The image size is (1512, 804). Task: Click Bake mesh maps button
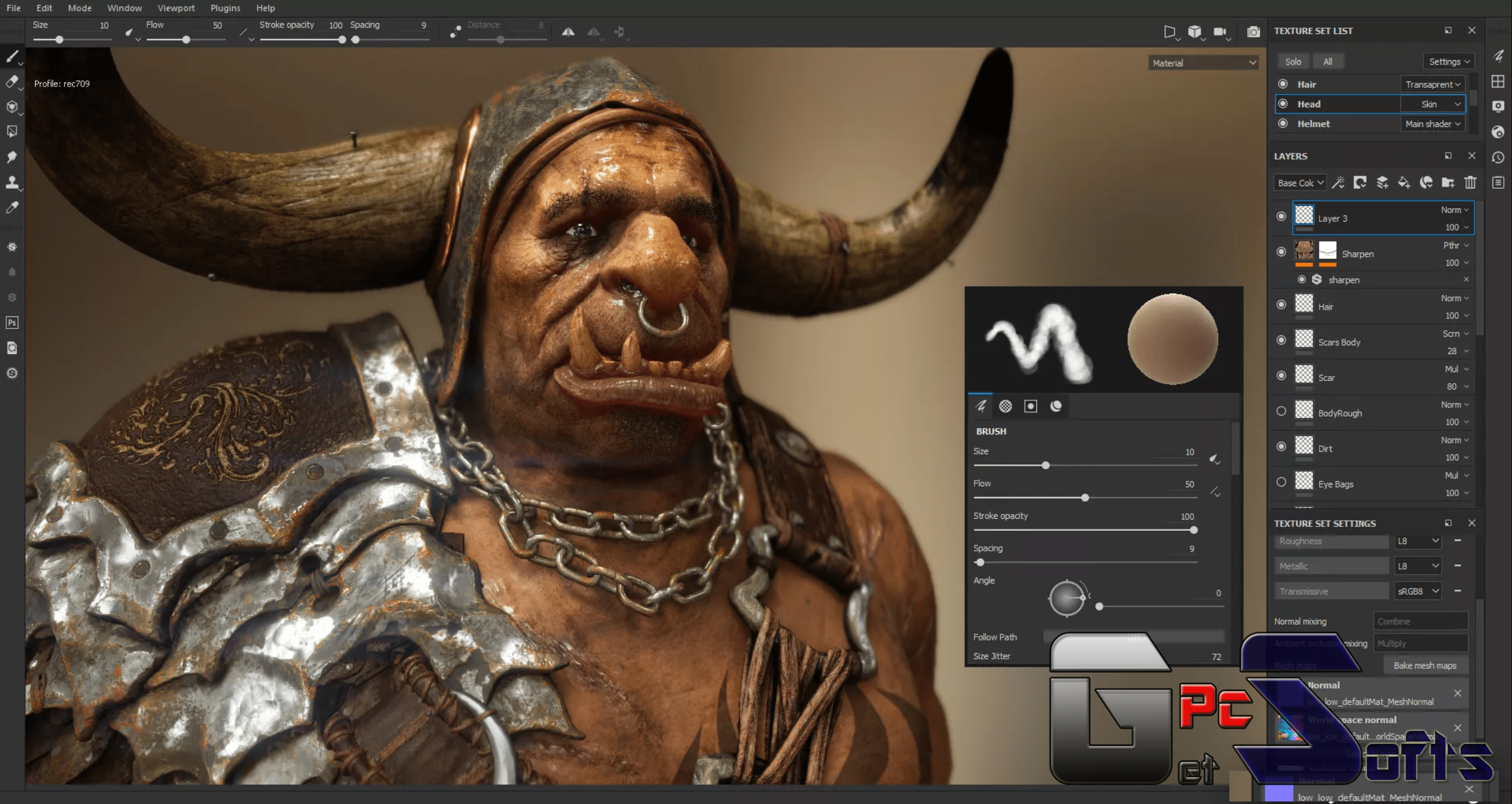click(x=1425, y=666)
